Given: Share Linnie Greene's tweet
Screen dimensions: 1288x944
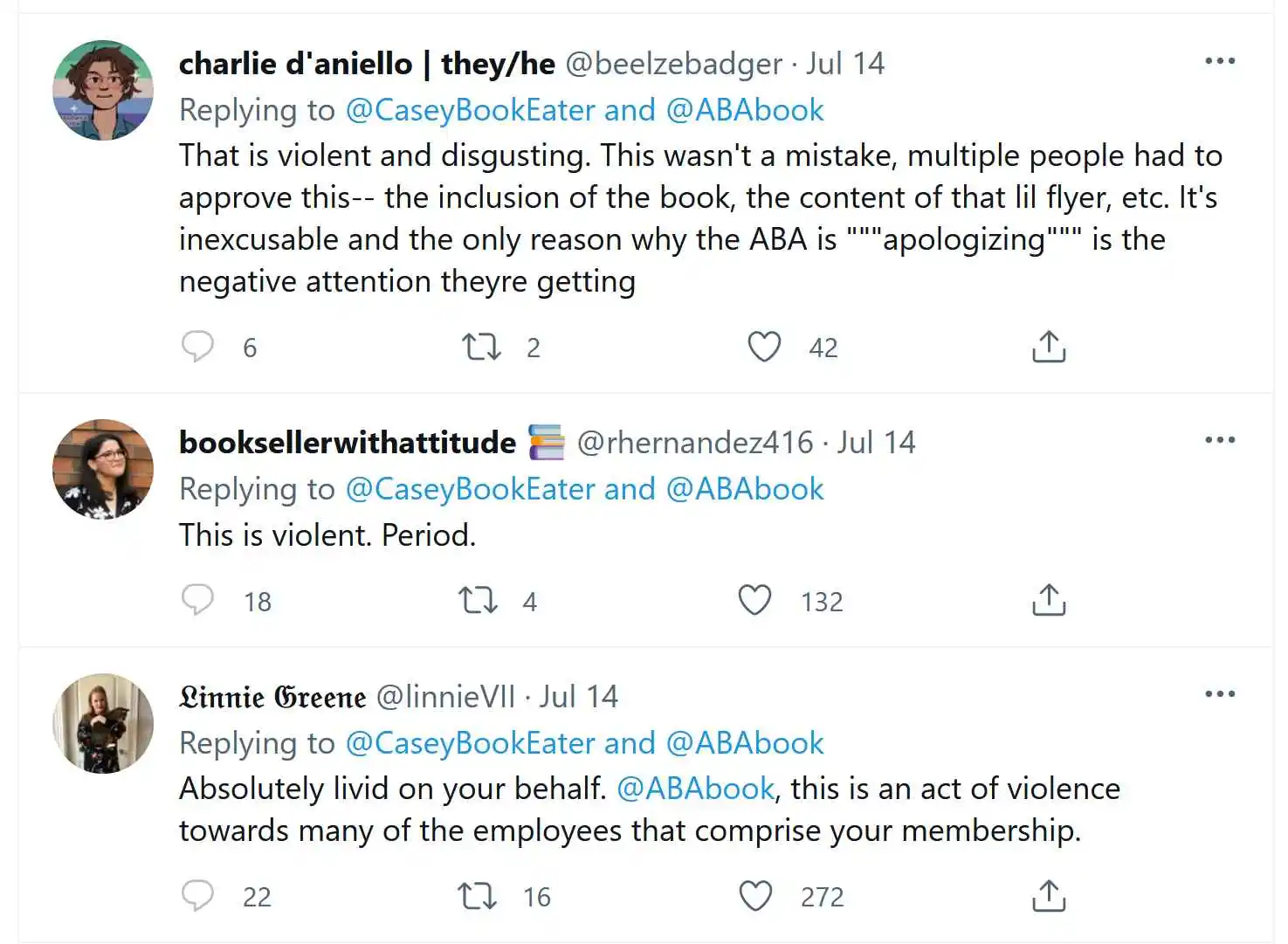Looking at the screenshot, I should click(1049, 896).
